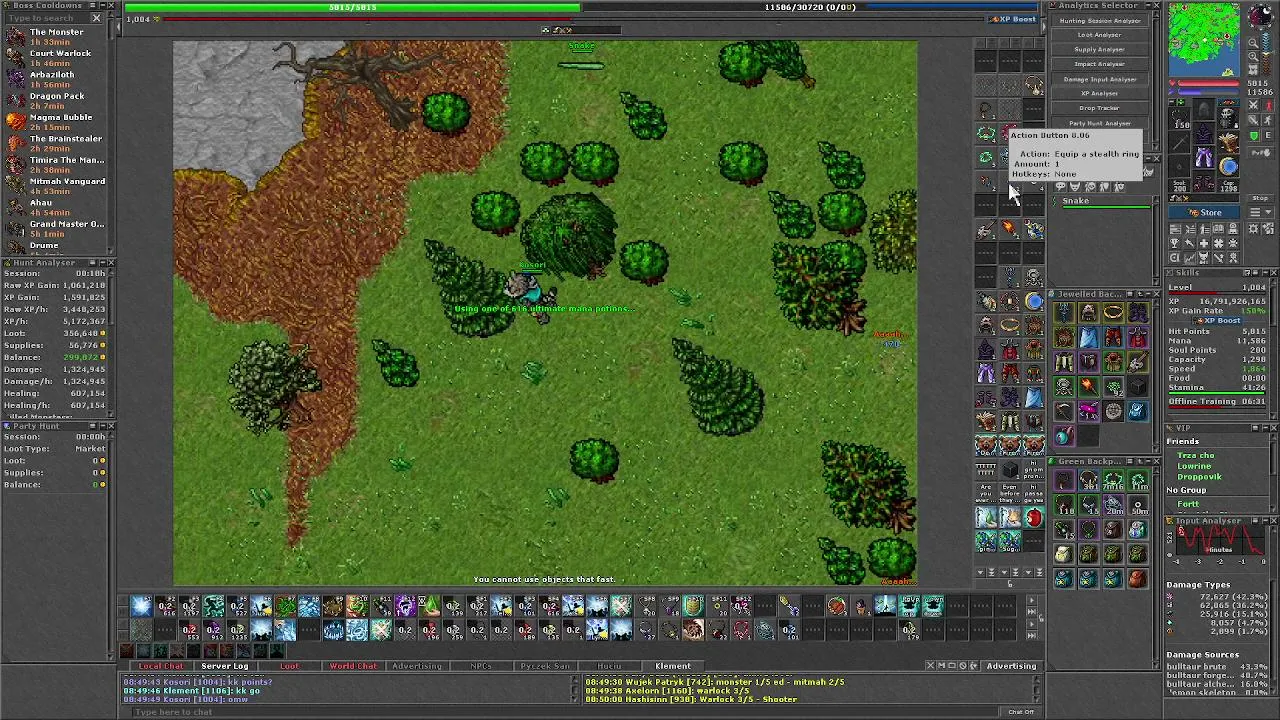The image size is (1280, 720).
Task: Open NPCs chat tab
Action: click(481, 666)
